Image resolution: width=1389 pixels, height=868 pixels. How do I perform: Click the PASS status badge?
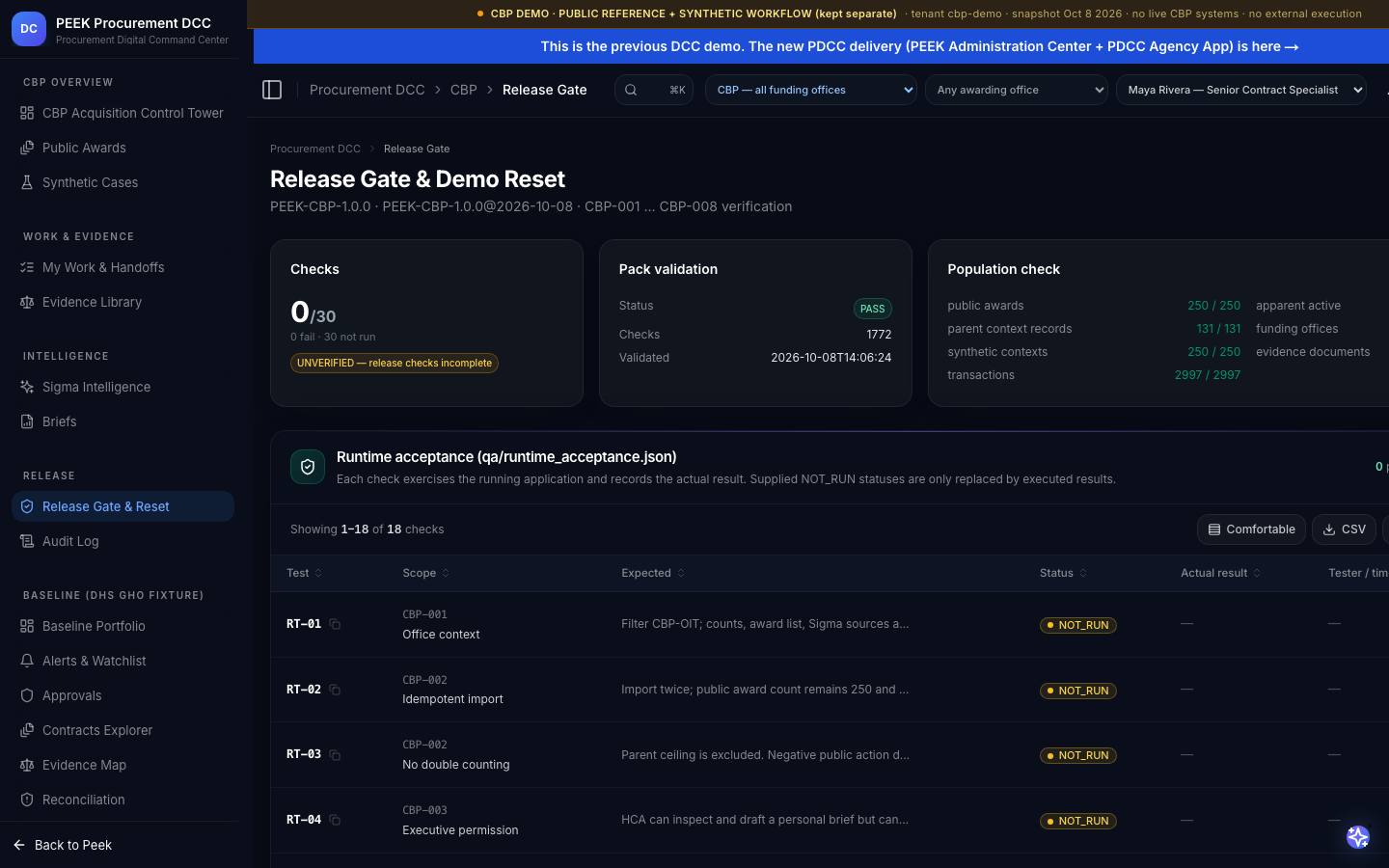(872, 309)
